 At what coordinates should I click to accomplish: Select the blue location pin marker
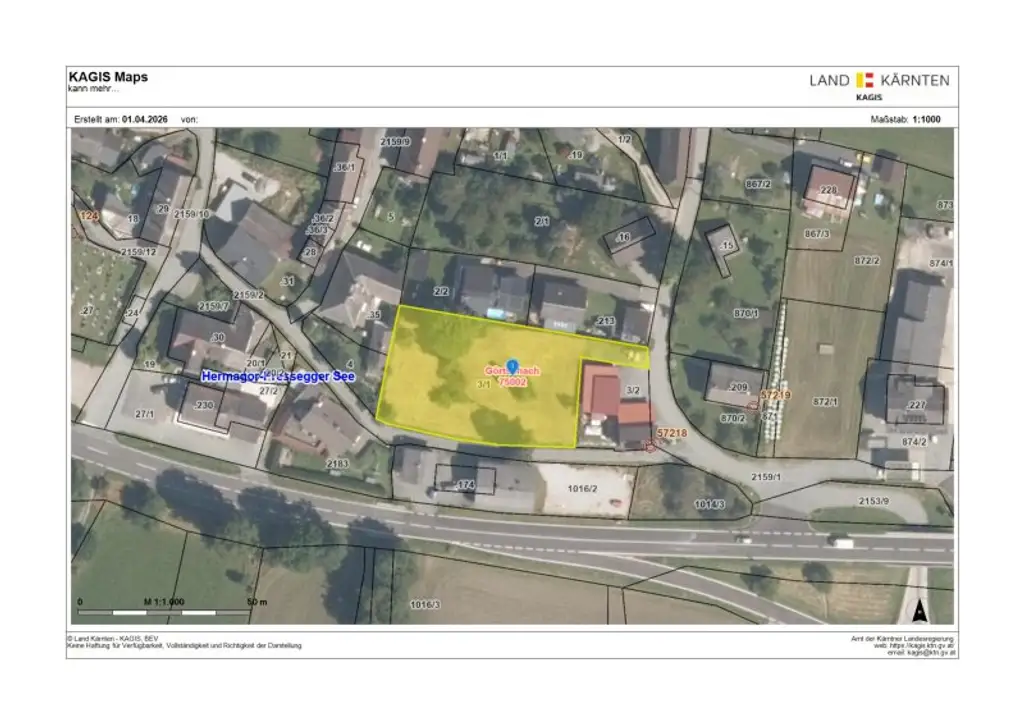(x=511, y=366)
